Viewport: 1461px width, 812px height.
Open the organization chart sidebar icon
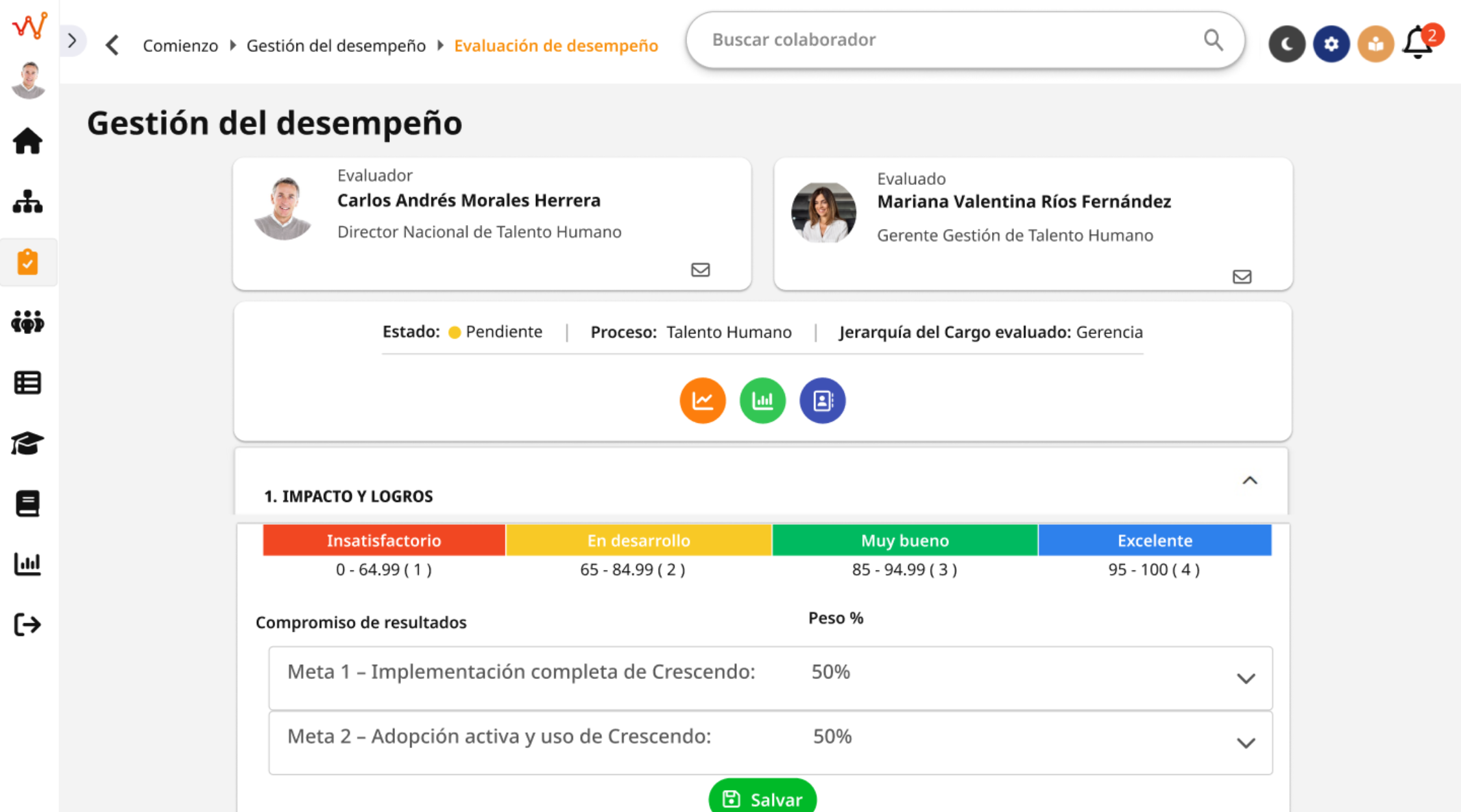point(27,202)
